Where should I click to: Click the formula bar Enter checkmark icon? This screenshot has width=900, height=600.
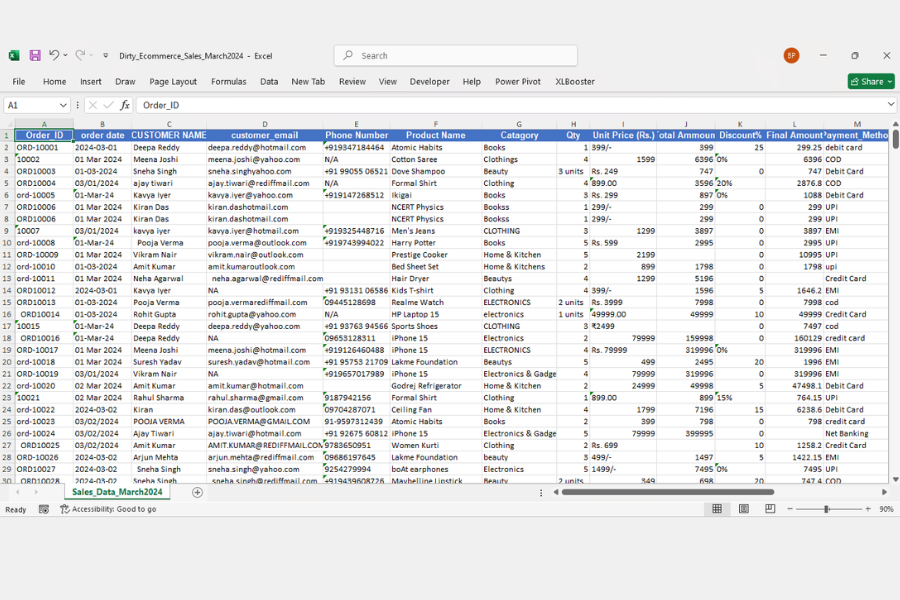point(108,105)
